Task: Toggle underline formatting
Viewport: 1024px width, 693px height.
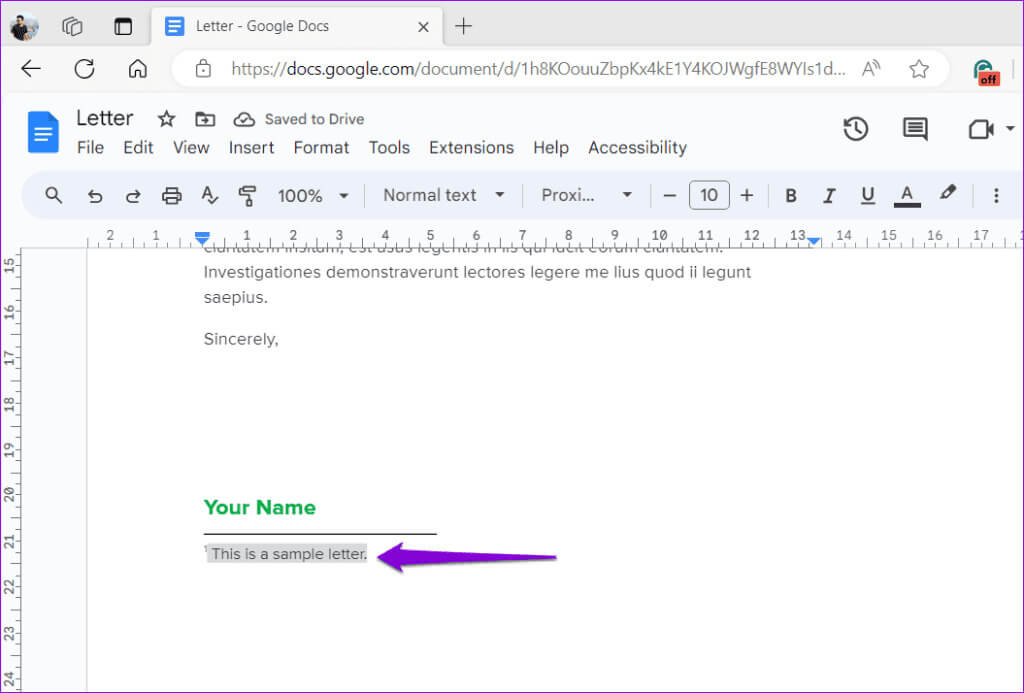Action: click(x=867, y=196)
